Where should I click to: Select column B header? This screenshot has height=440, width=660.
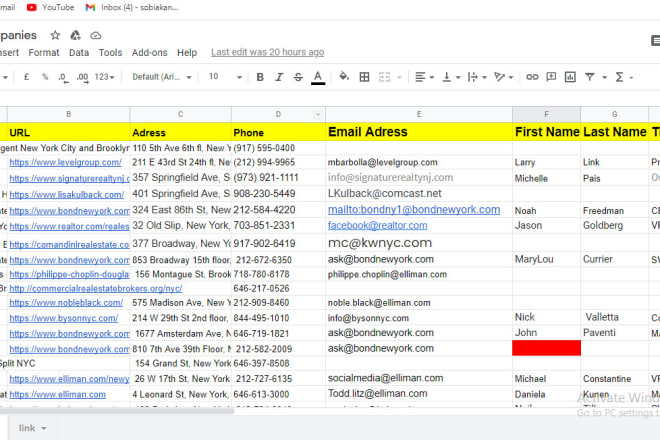point(69,114)
